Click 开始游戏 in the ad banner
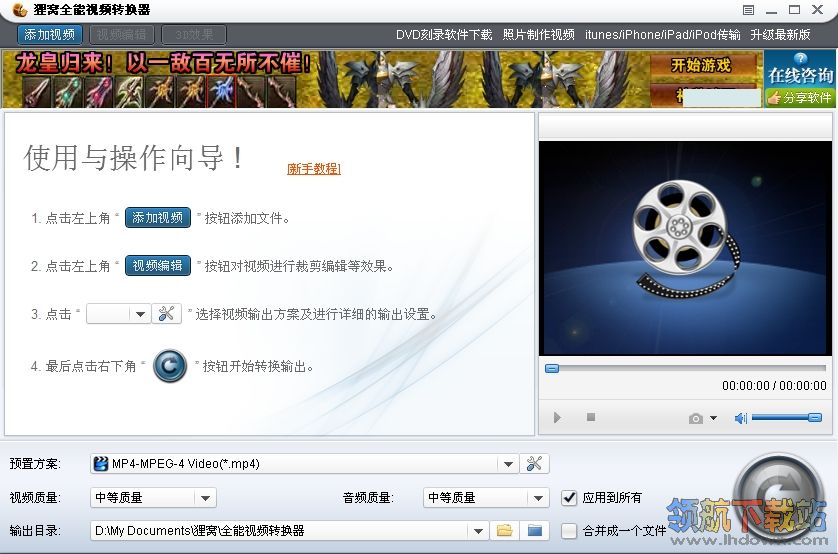The height and width of the screenshot is (554, 838). 701,66
